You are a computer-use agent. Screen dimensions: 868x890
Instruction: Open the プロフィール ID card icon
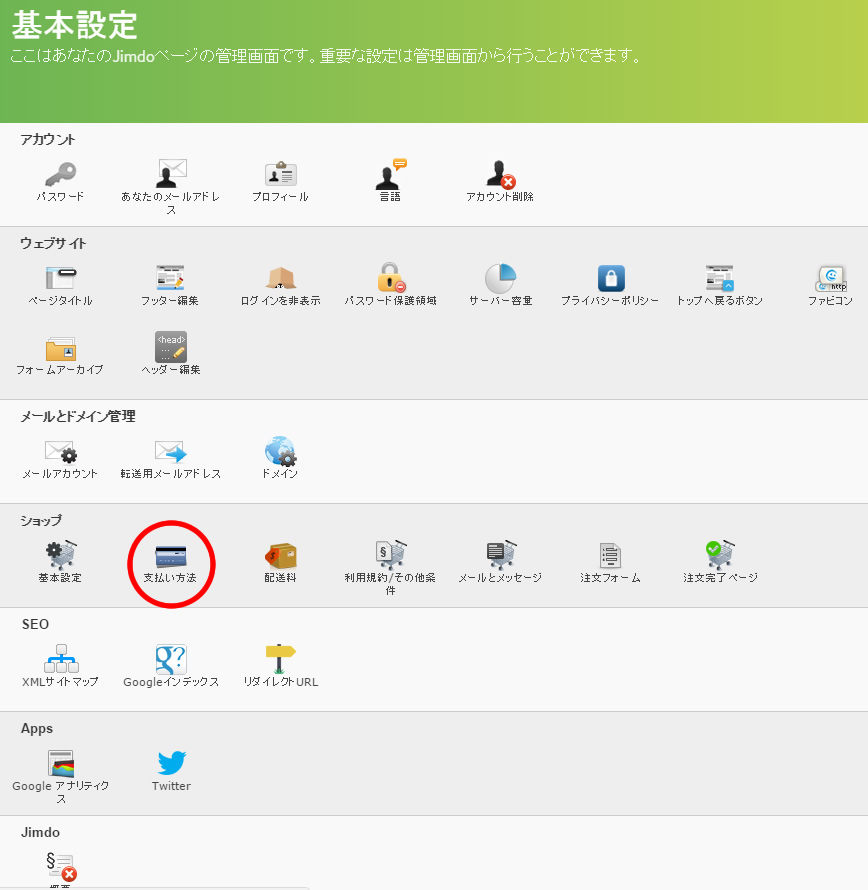[280, 174]
